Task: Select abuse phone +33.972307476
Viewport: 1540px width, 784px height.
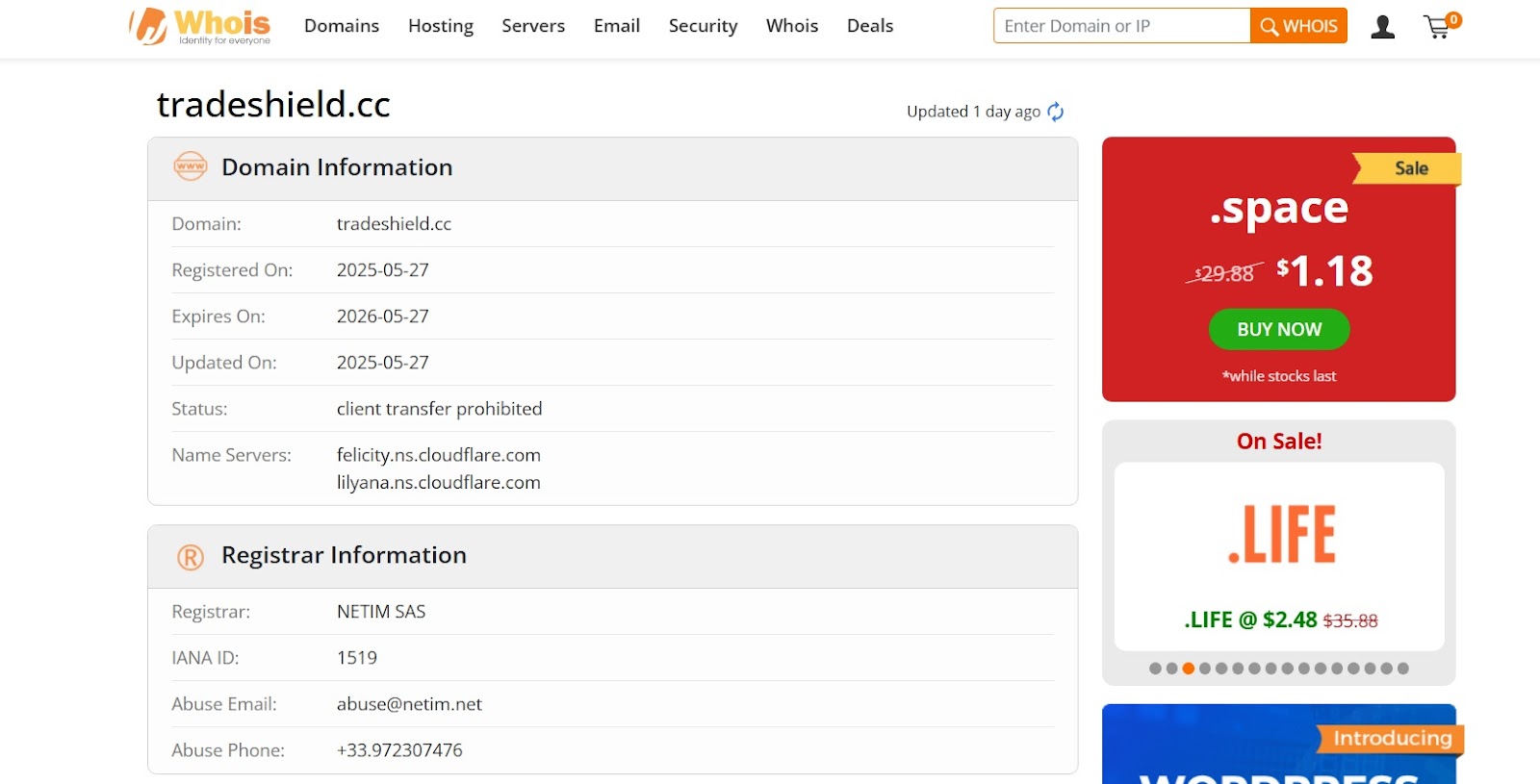Action: coord(399,750)
